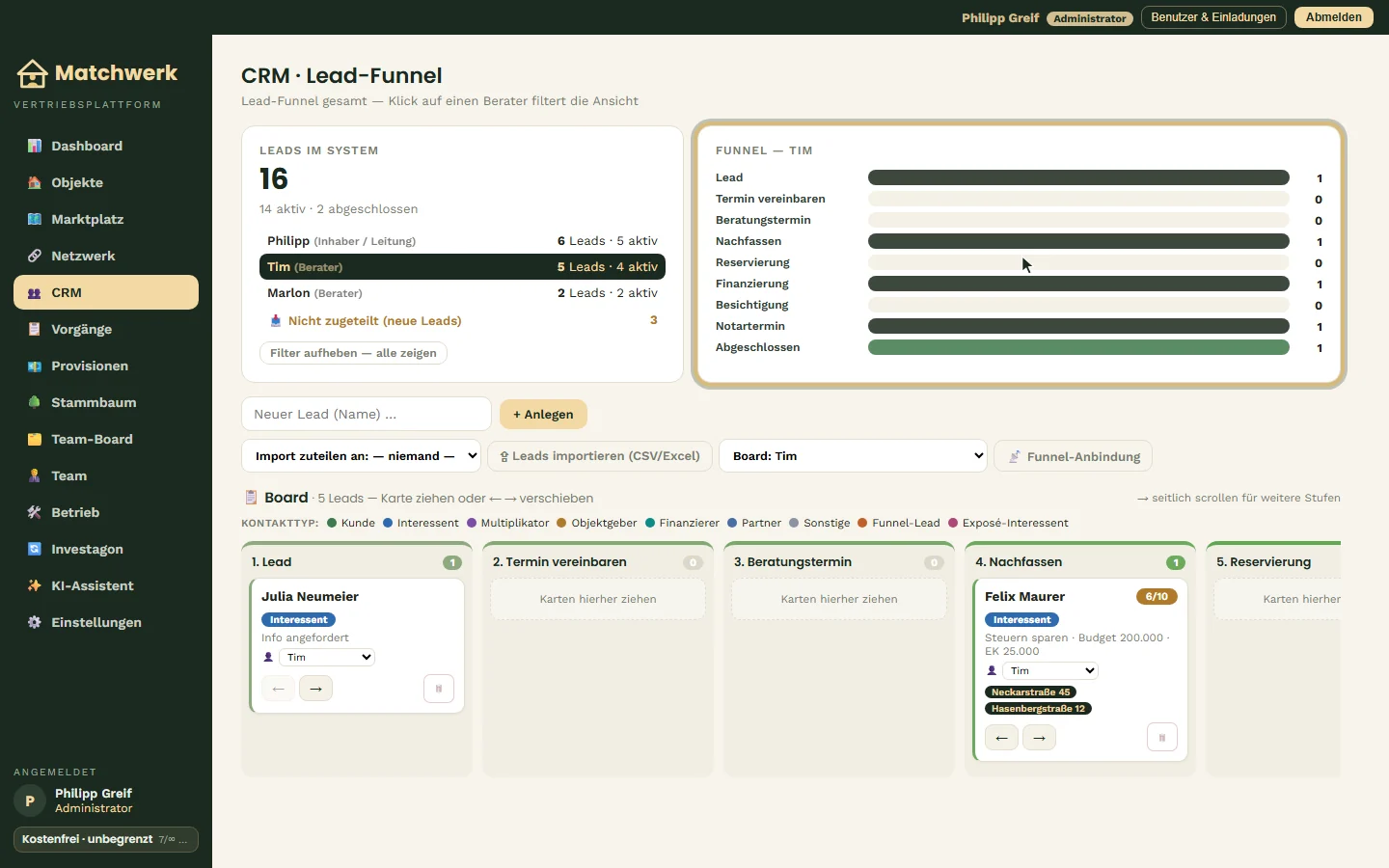
Task: Click 'Leads importieren (CSV/Excel)' button
Action: (600, 456)
